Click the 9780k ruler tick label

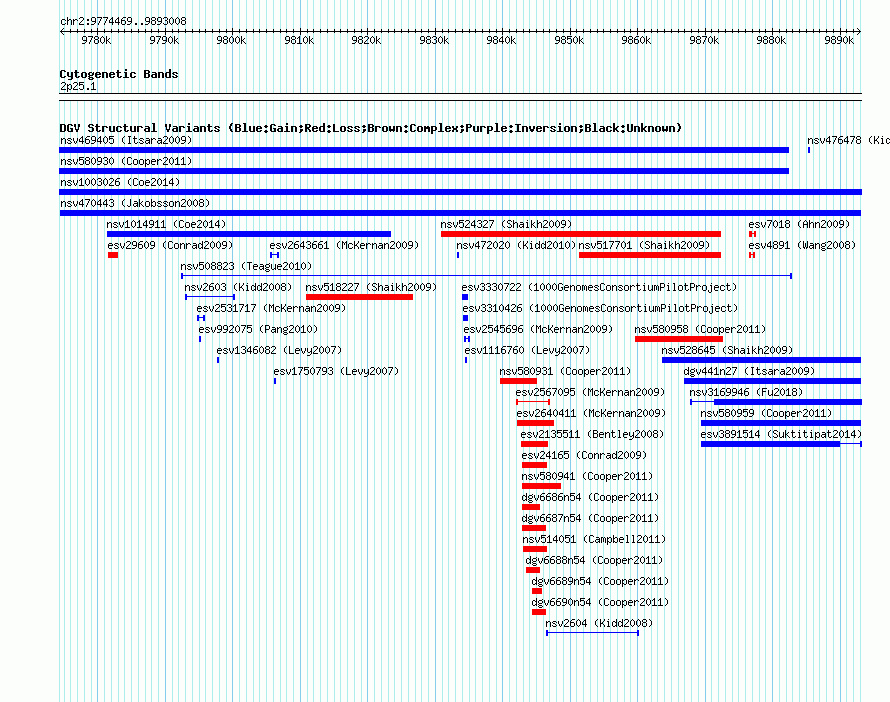[x=96, y=40]
